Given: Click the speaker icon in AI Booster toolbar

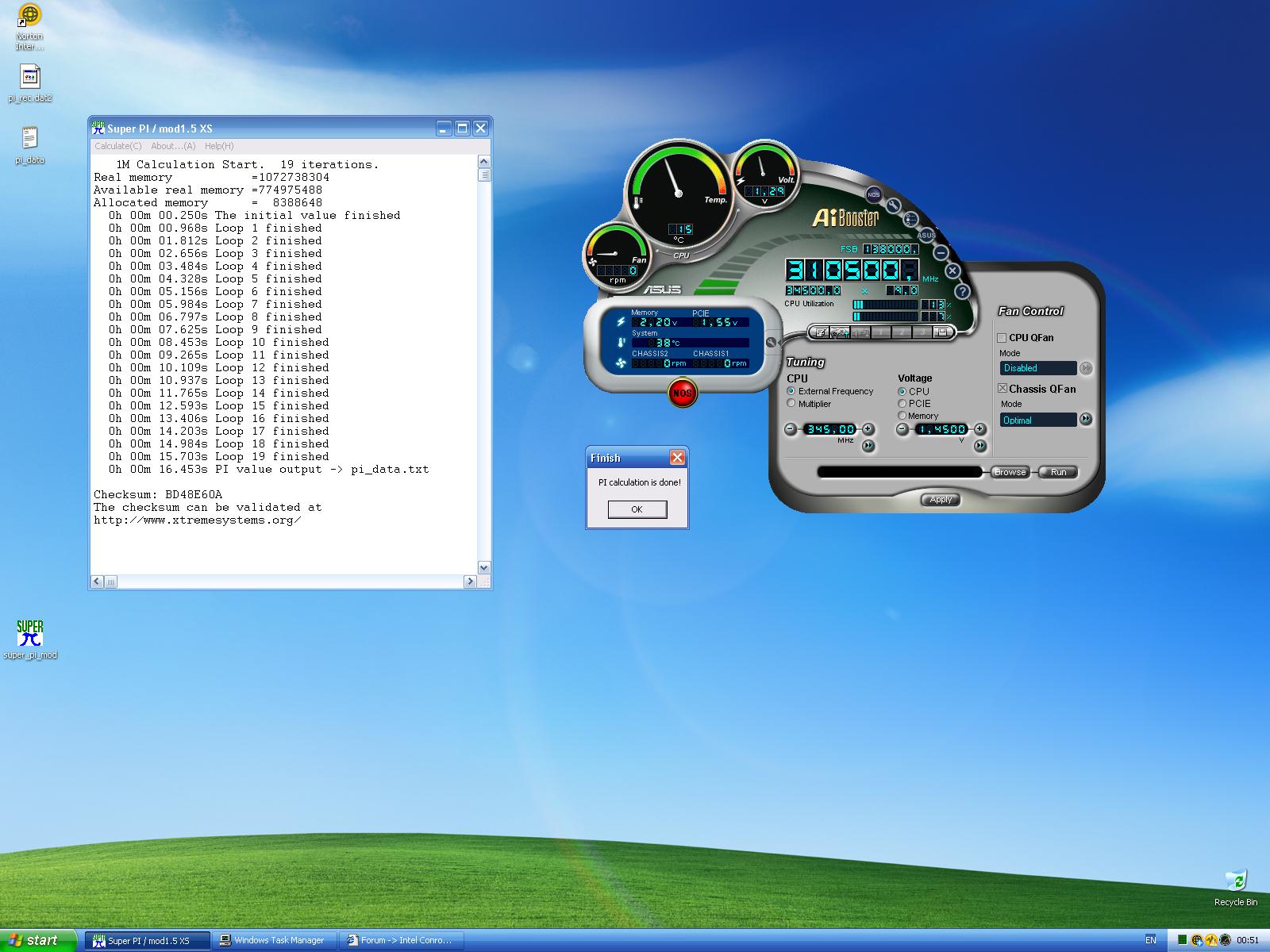Looking at the screenshot, I should pyautogui.click(x=860, y=332).
